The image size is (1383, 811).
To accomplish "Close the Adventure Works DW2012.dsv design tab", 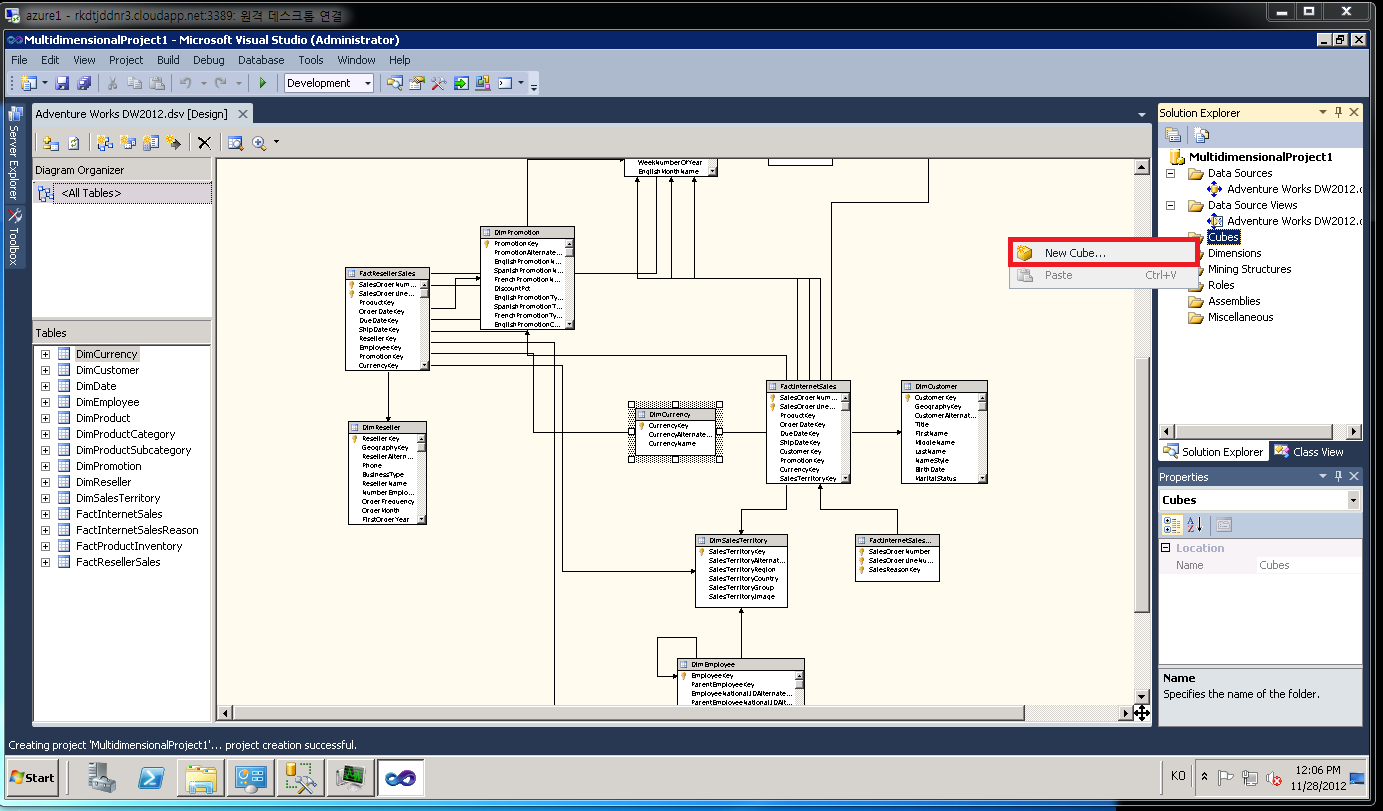I will click(x=241, y=114).
